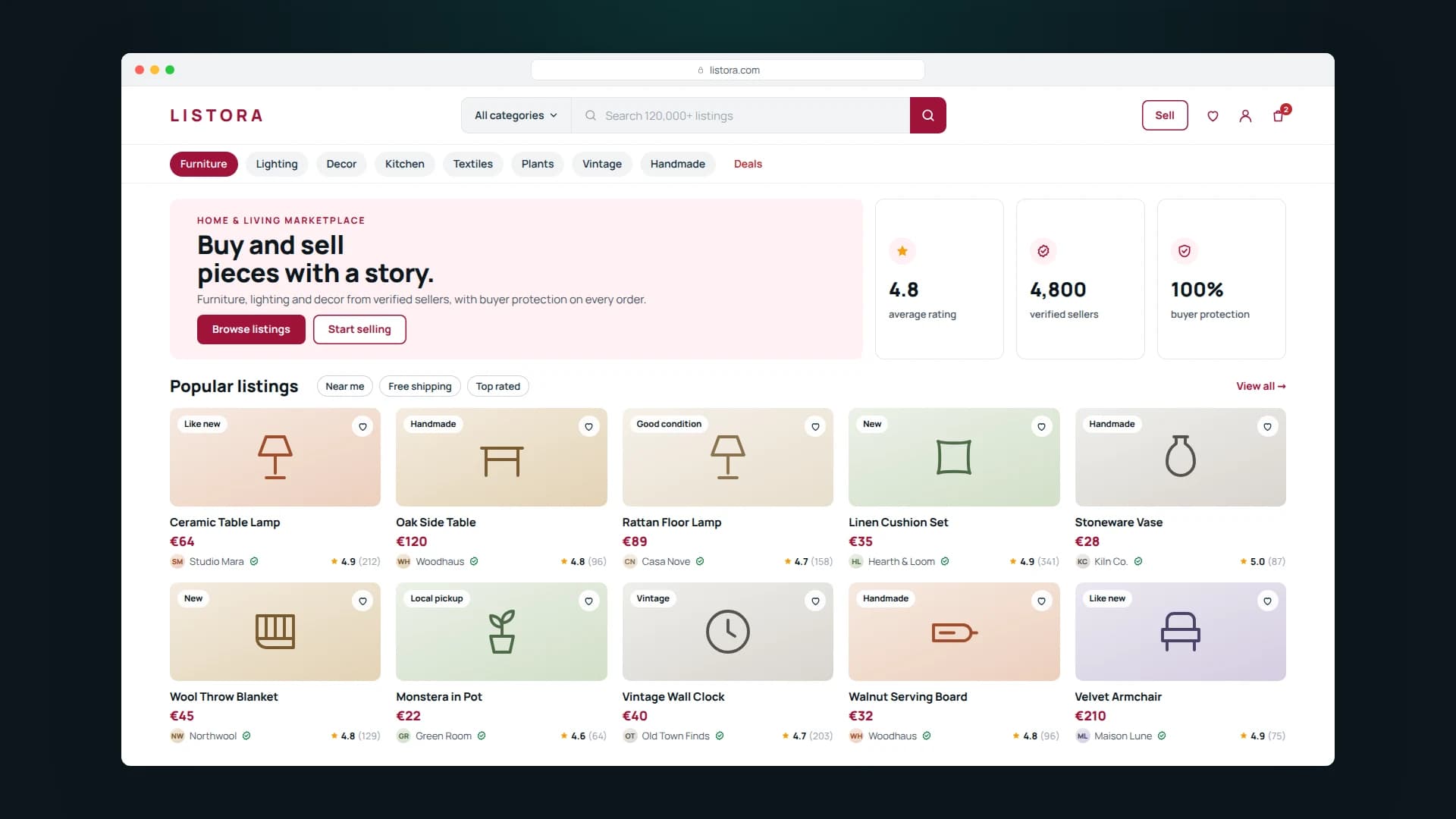The image size is (1456, 819).
Task: Favorite the Rattan Floor Lamp listing
Action: click(815, 427)
